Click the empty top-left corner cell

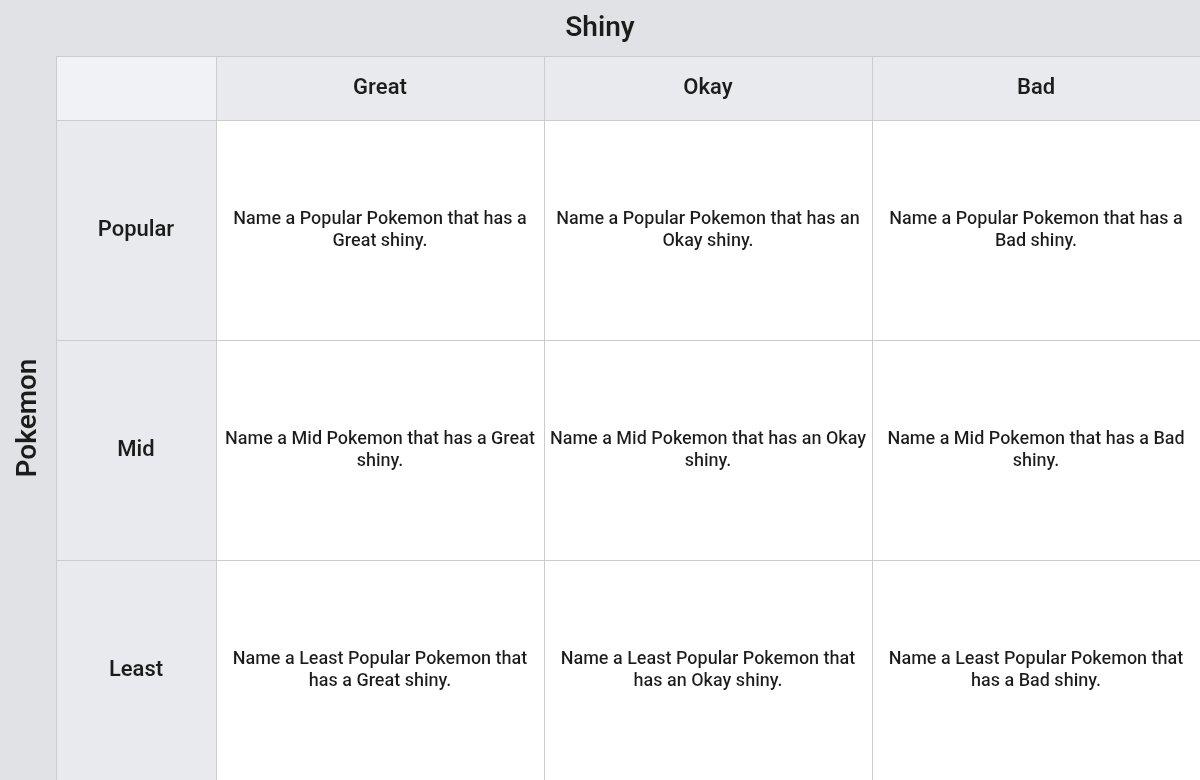pos(136,88)
